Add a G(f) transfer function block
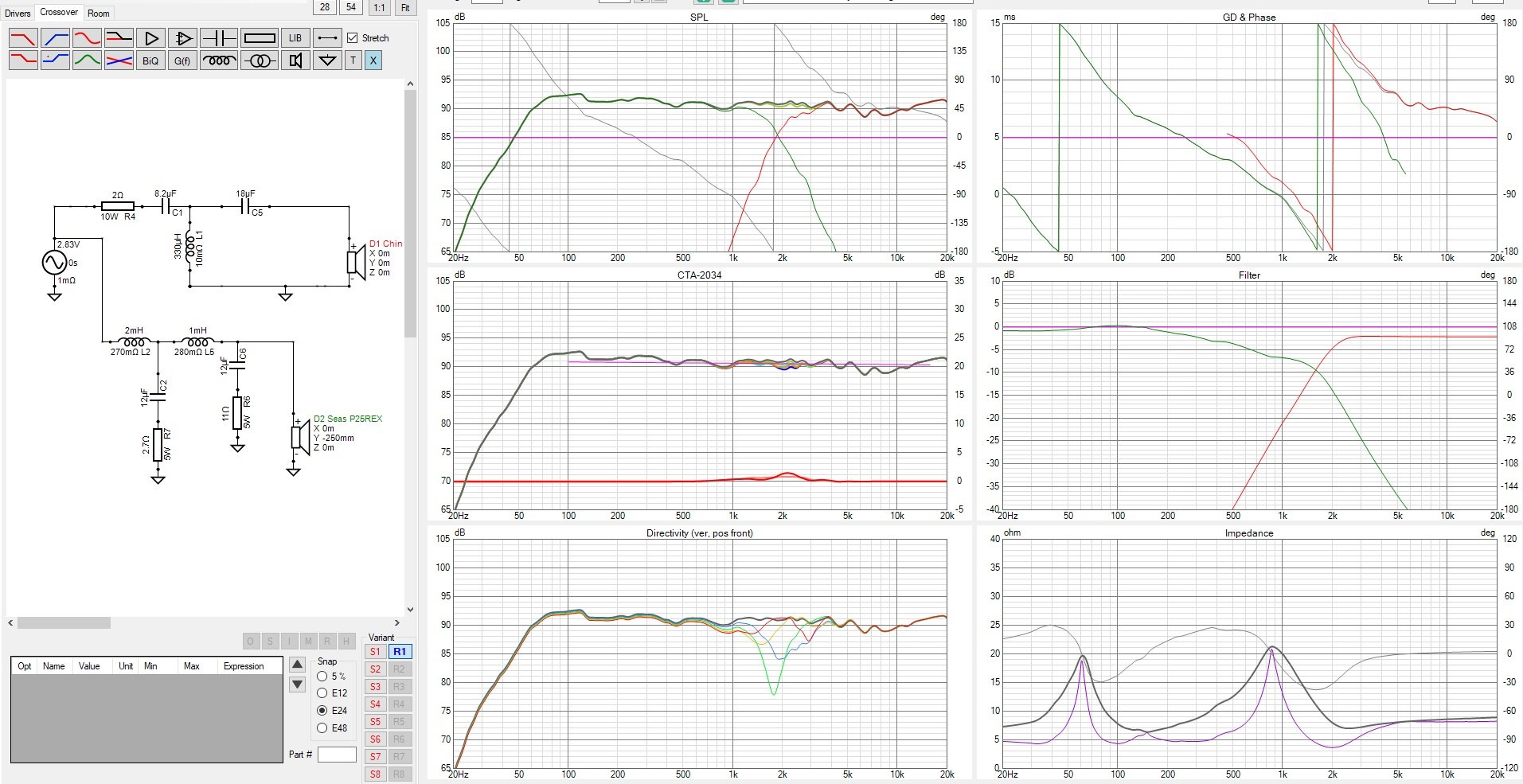This screenshot has width=1523, height=784. 182,60
